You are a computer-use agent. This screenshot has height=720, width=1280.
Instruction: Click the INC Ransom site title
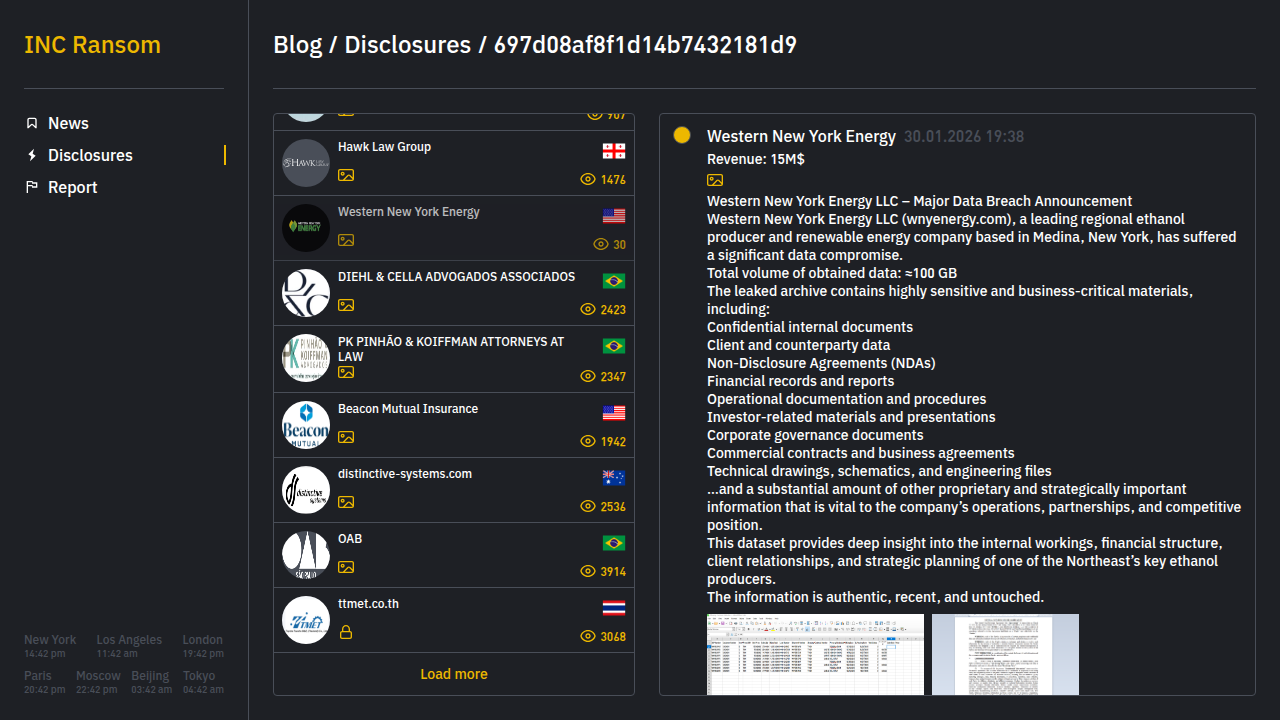(x=92, y=45)
